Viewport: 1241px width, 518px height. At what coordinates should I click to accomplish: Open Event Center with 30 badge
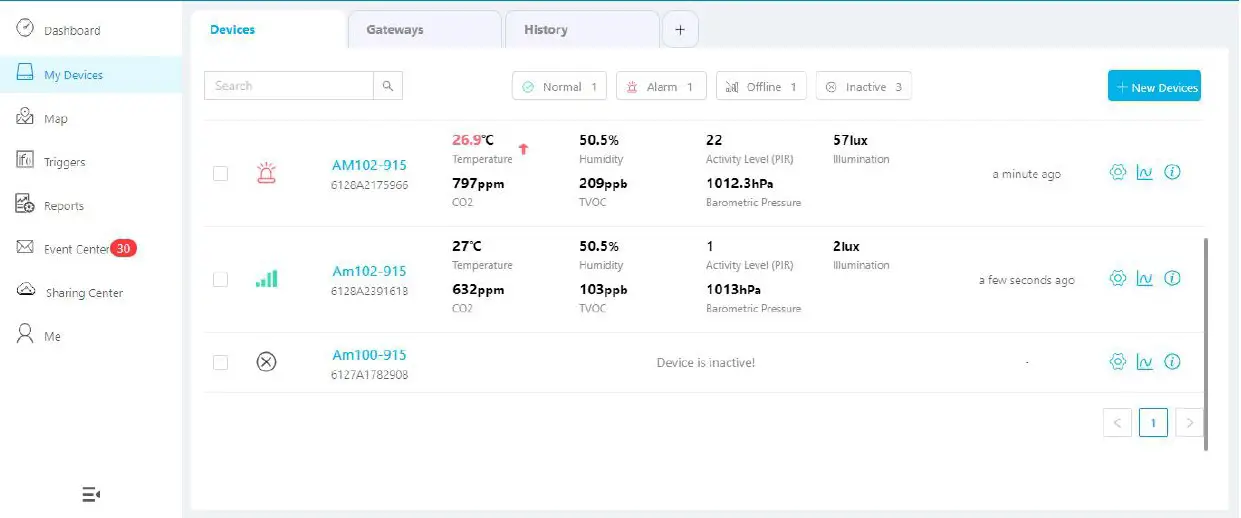pyautogui.click(x=76, y=249)
